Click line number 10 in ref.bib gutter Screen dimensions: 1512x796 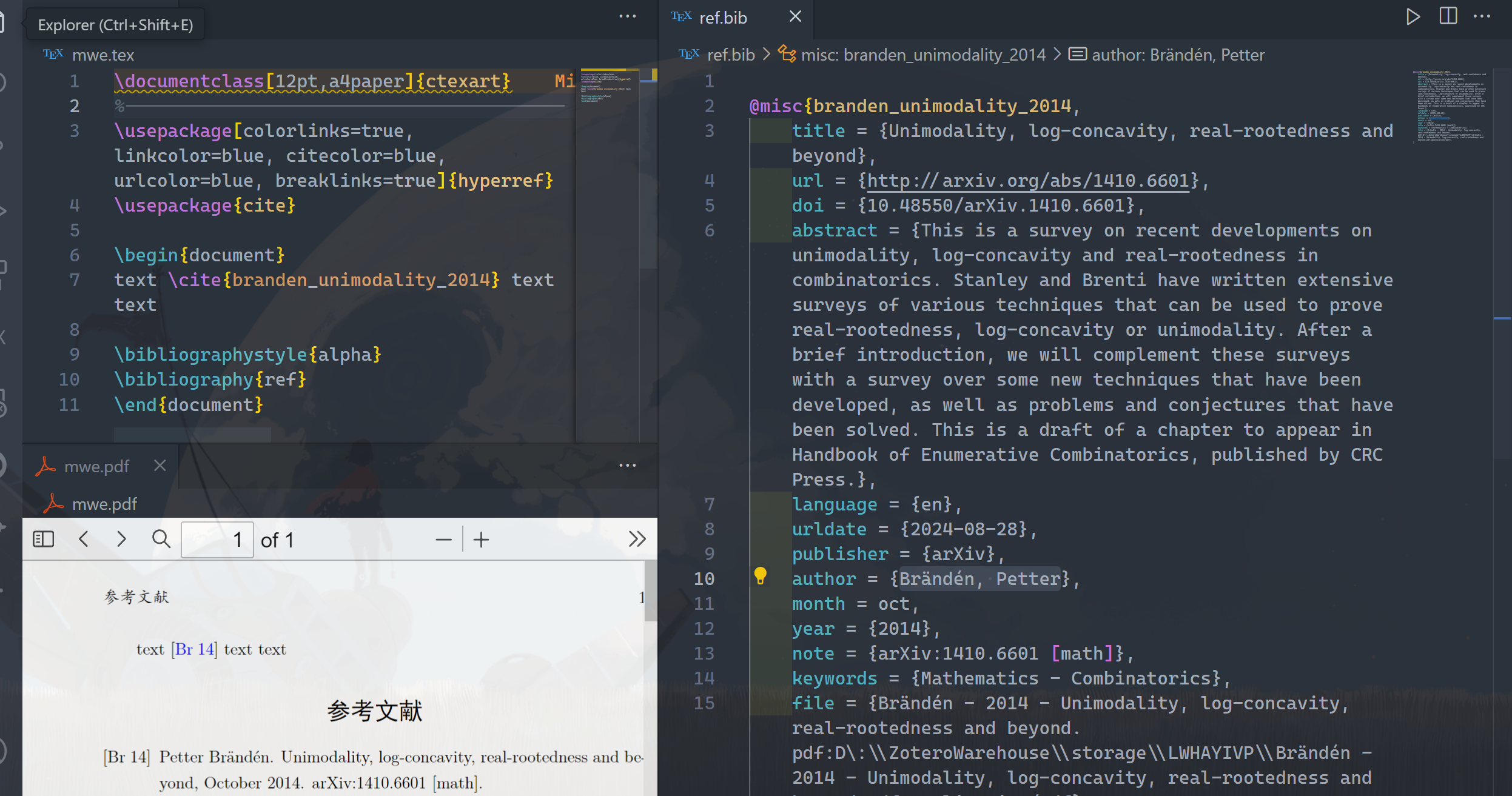click(704, 579)
